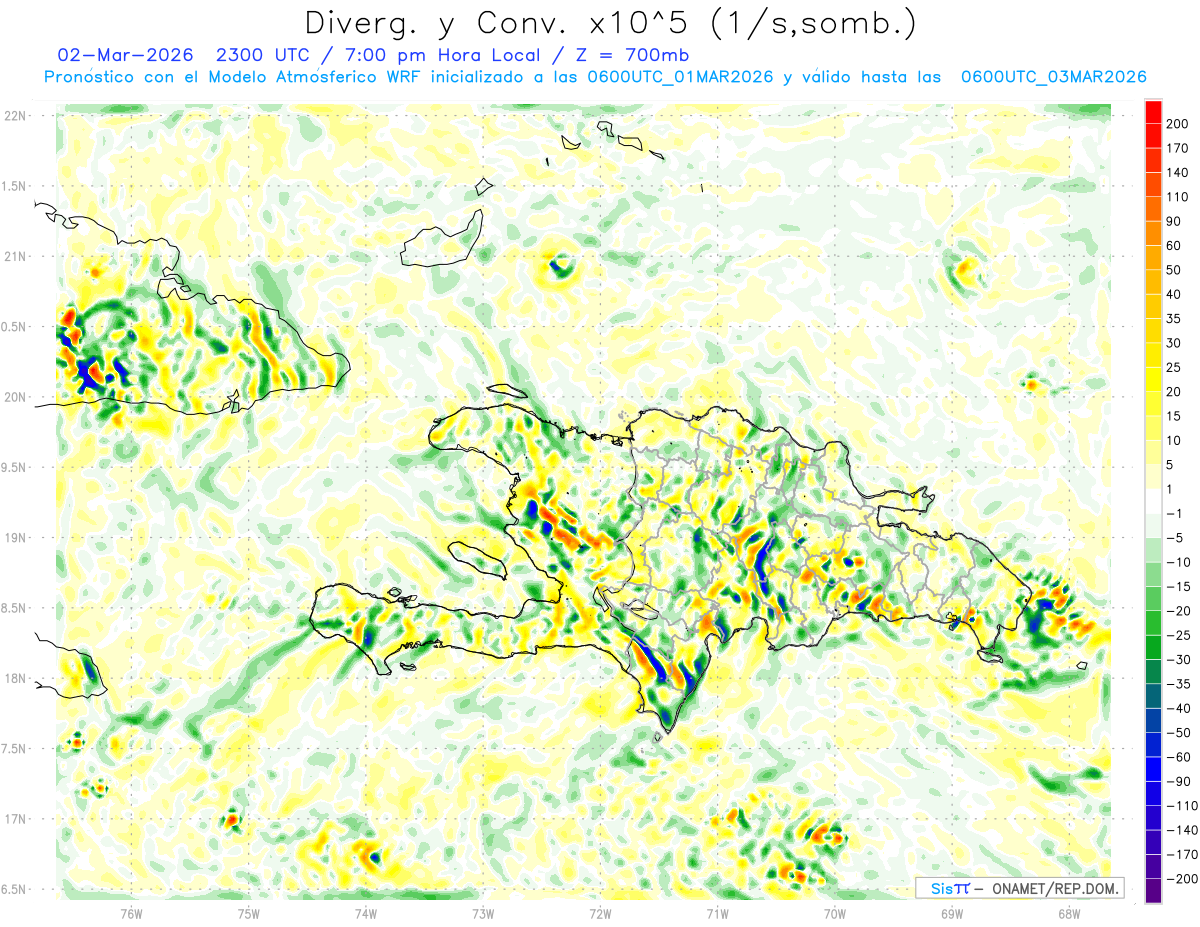Click the purple colorbar swatch below -200
Image resolution: width=1200 pixels, height=927 pixels.
[x=1153, y=890]
